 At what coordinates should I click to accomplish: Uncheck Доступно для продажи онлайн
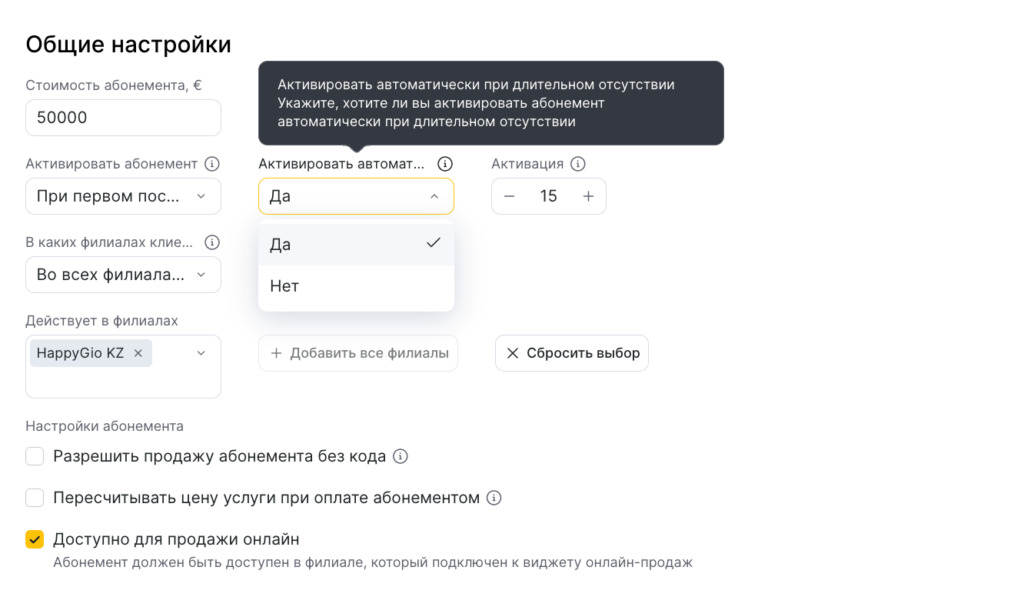pos(35,539)
